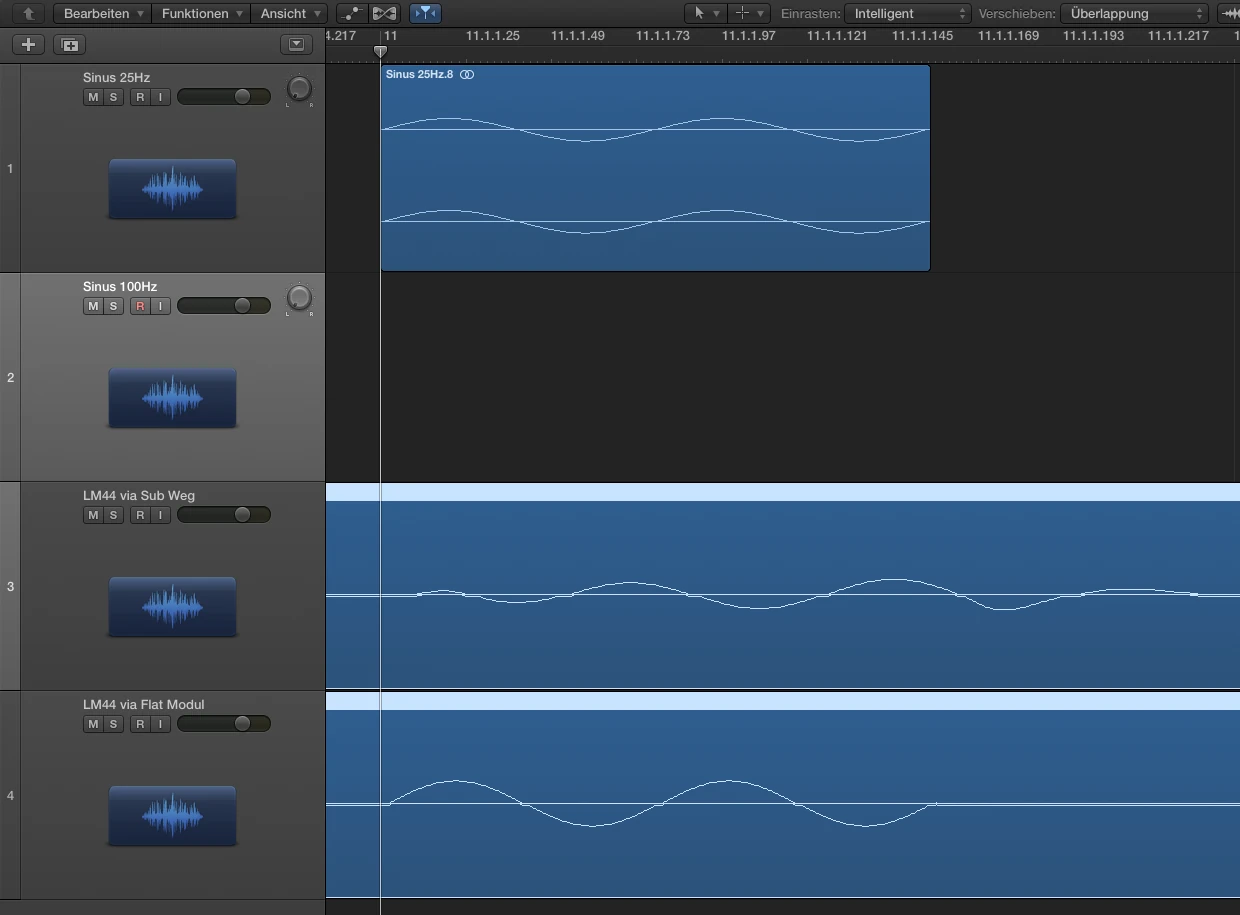Screen dimensions: 1240x915
Task: Solo the LM44 via Sub Weg track
Action: pos(113,515)
